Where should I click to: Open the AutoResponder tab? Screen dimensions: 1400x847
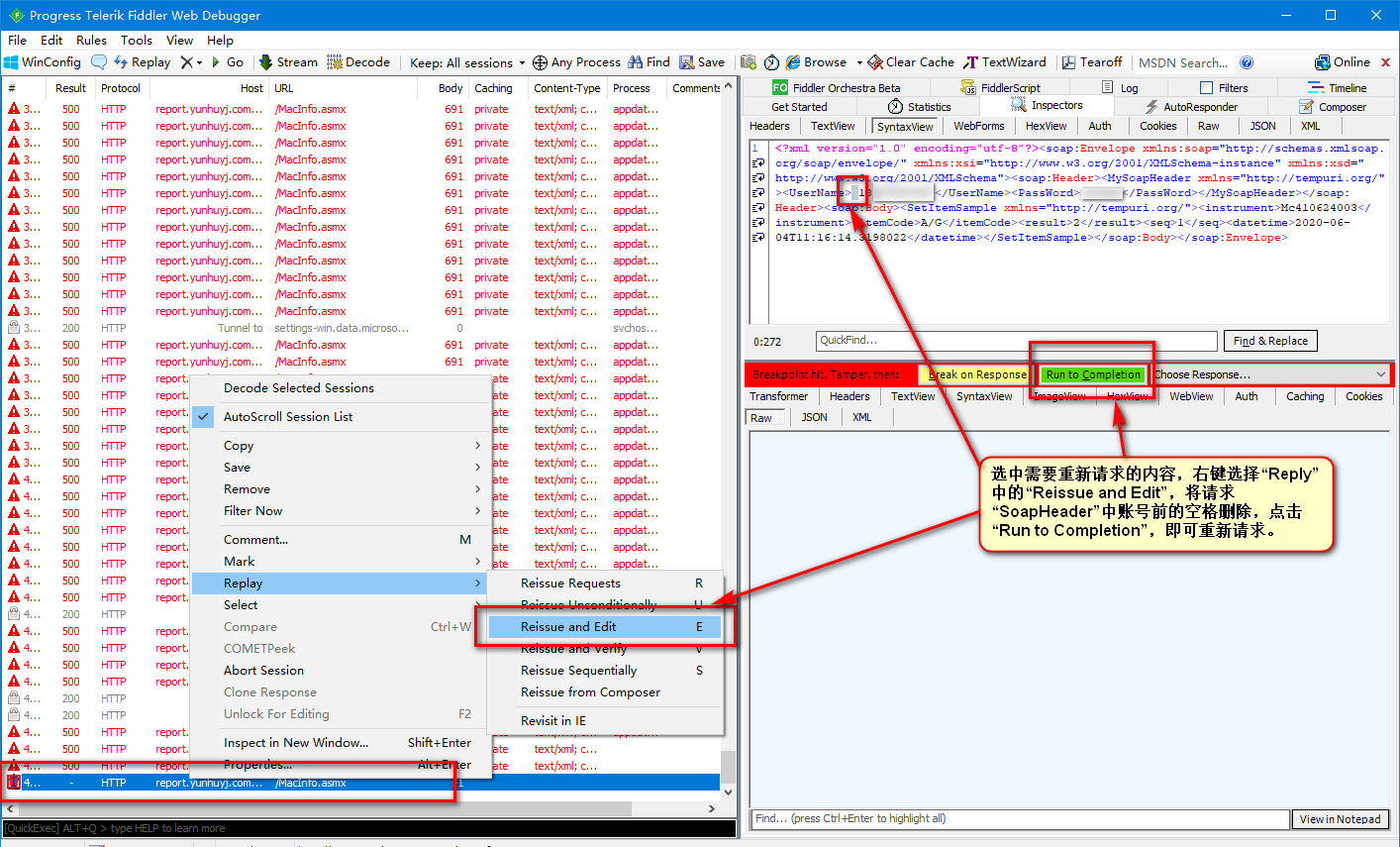click(1191, 107)
